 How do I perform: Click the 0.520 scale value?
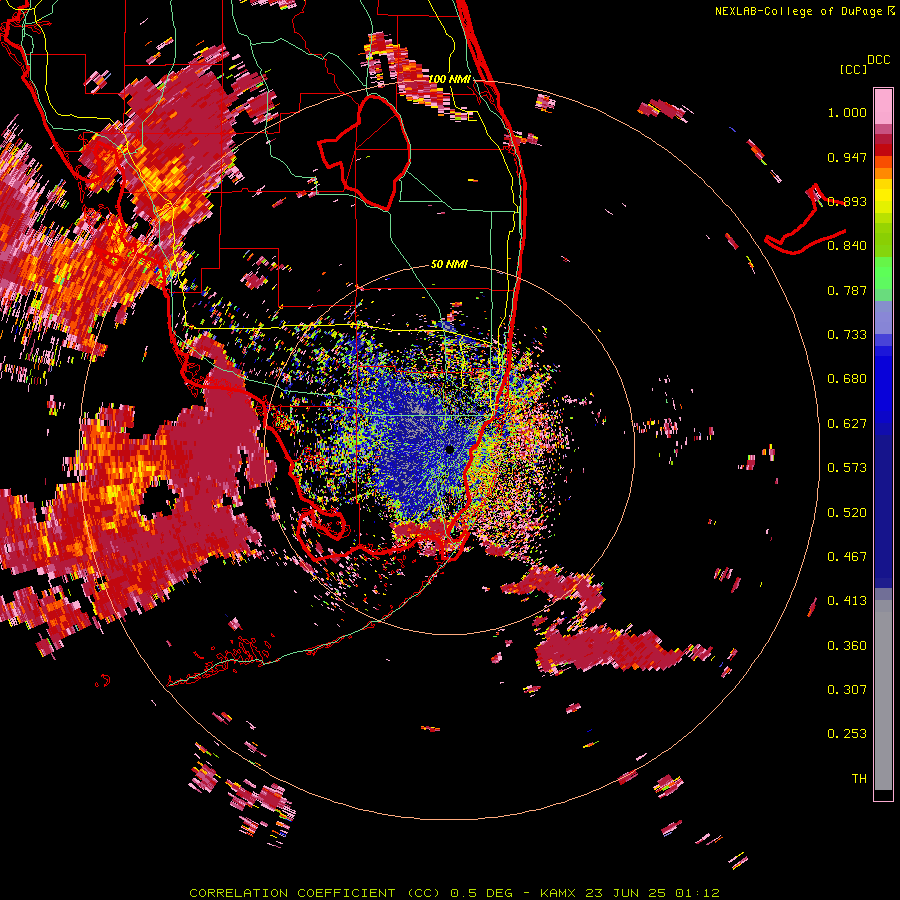(x=847, y=513)
